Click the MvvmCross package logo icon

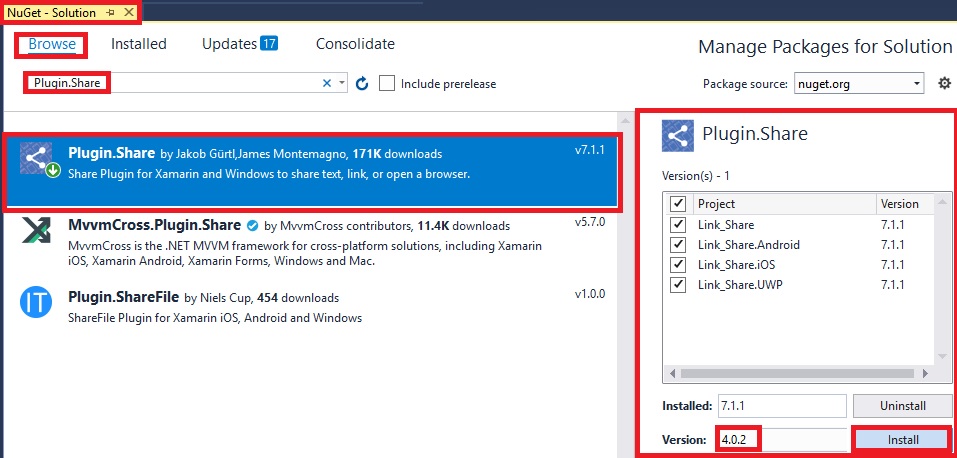coord(36,230)
